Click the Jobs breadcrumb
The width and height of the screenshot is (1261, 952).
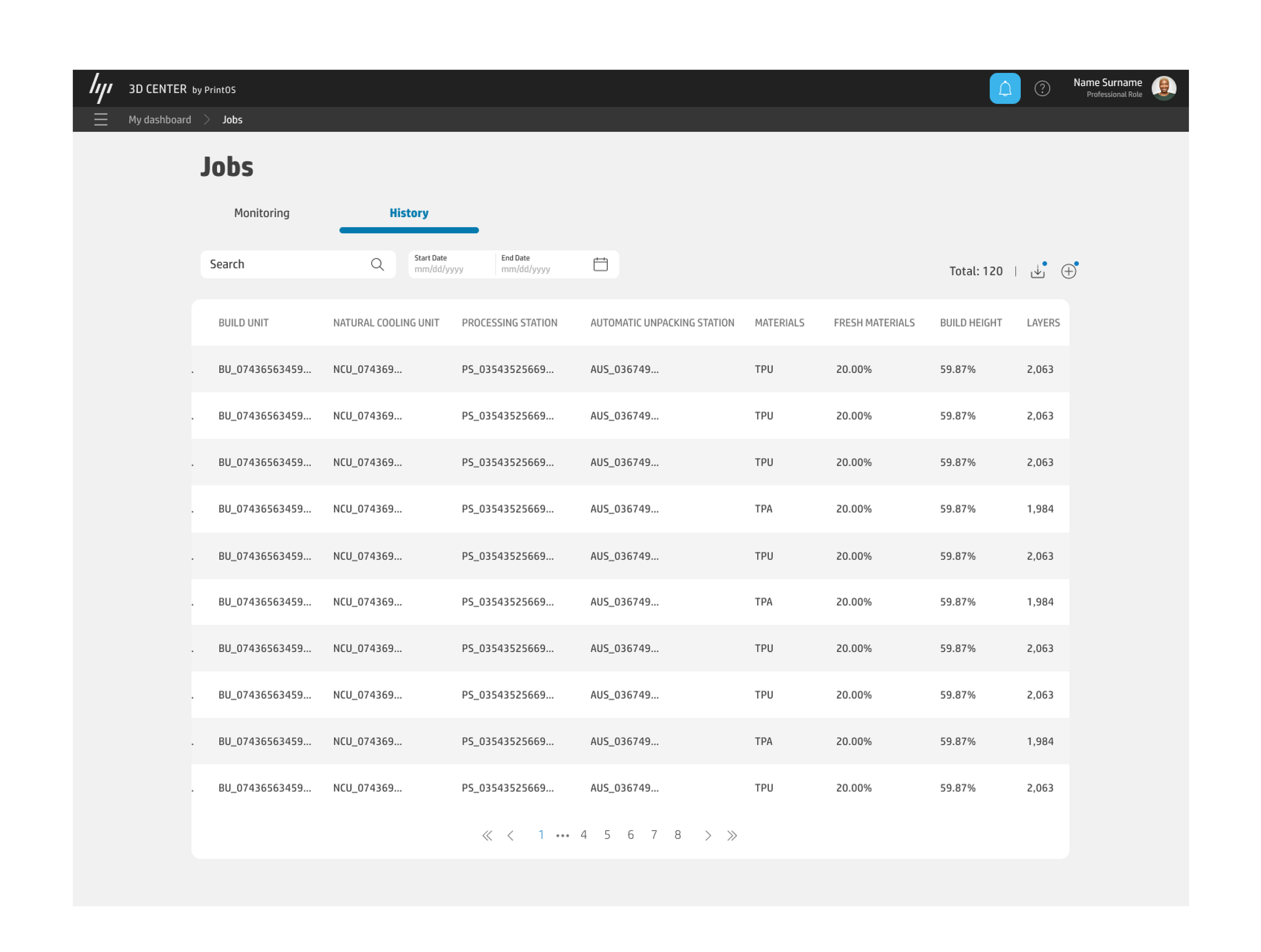(232, 120)
